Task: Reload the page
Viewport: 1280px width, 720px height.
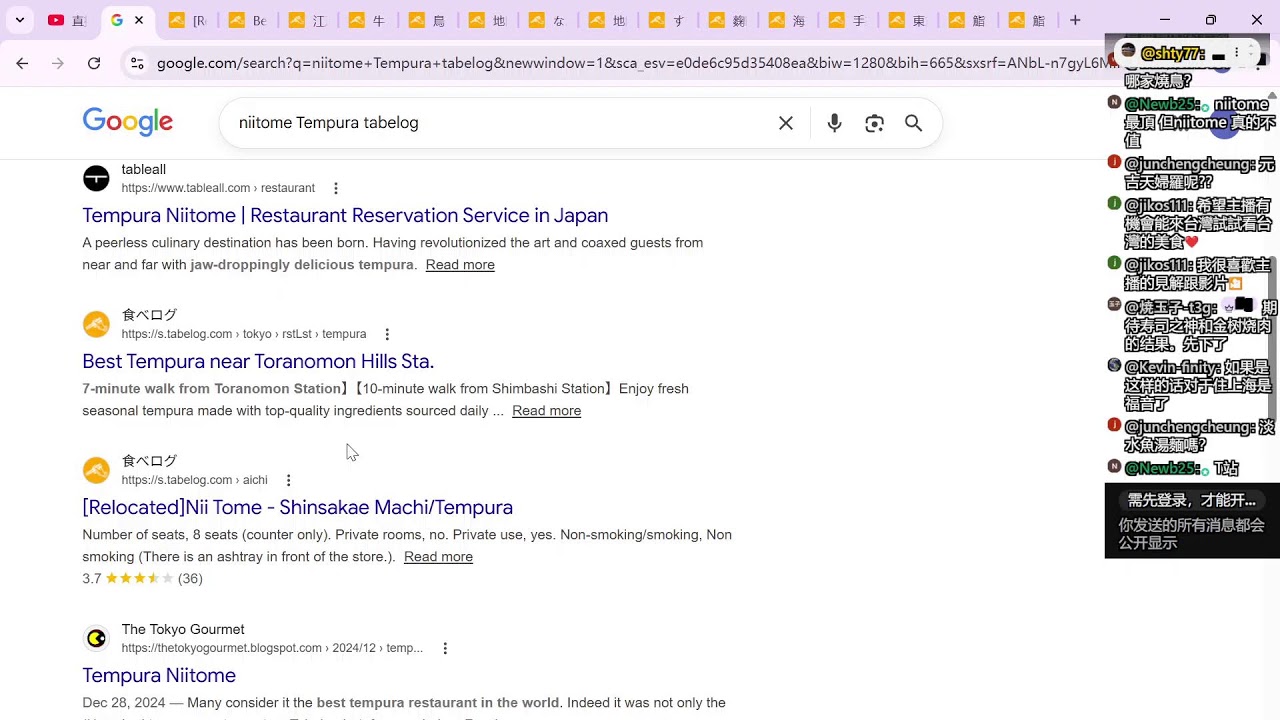Action: (x=94, y=63)
